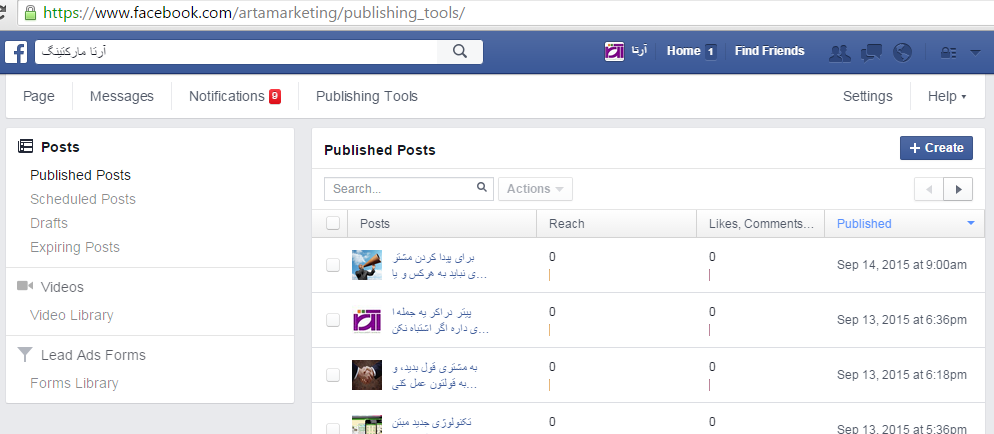Go to next page of posts
Viewport: 994px width, 434px height.
959,189
